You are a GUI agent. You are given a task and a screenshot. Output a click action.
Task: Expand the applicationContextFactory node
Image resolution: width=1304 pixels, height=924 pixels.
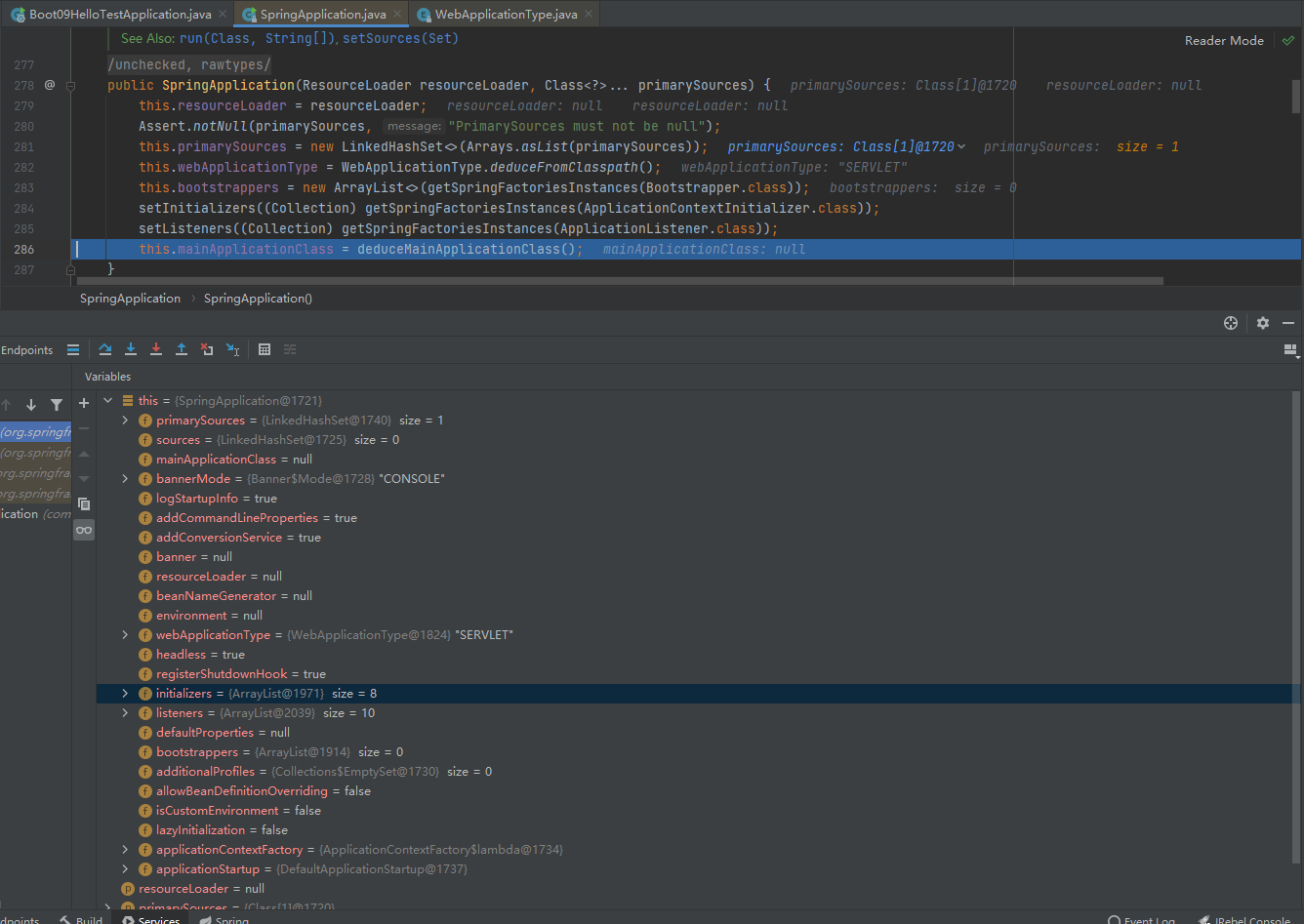pos(125,850)
